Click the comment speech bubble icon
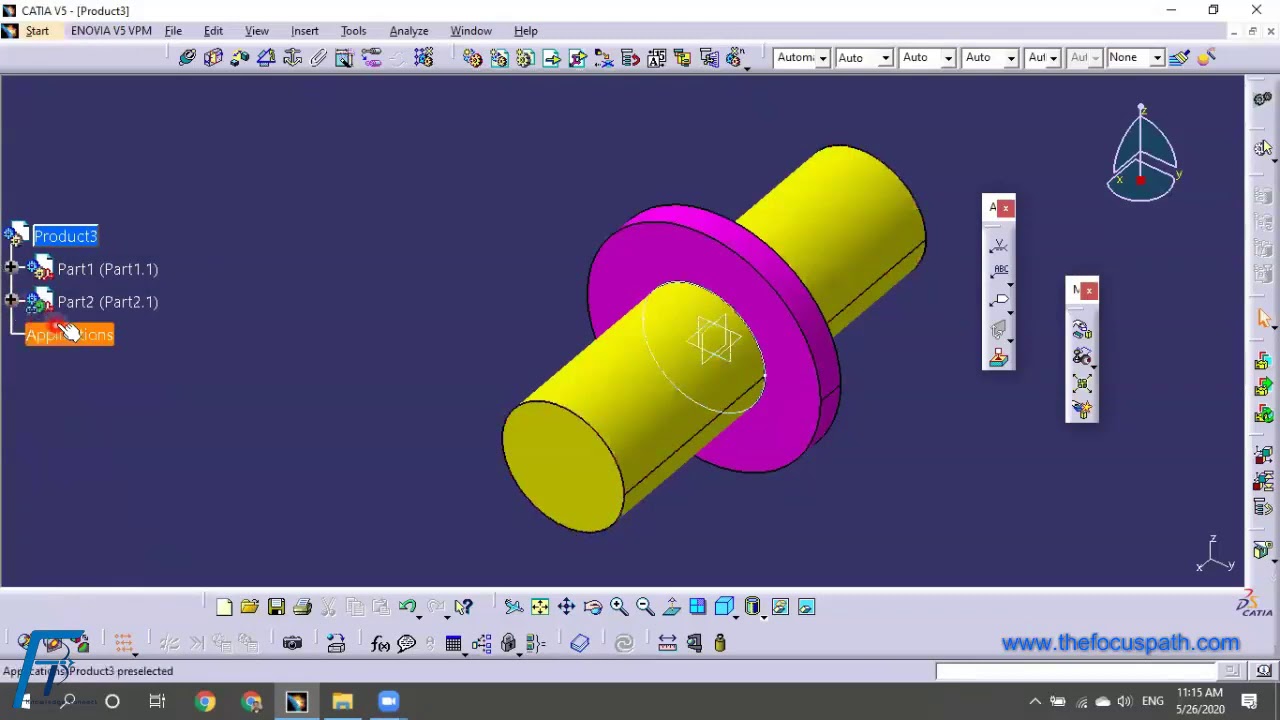The height and width of the screenshot is (720, 1280). [406, 643]
